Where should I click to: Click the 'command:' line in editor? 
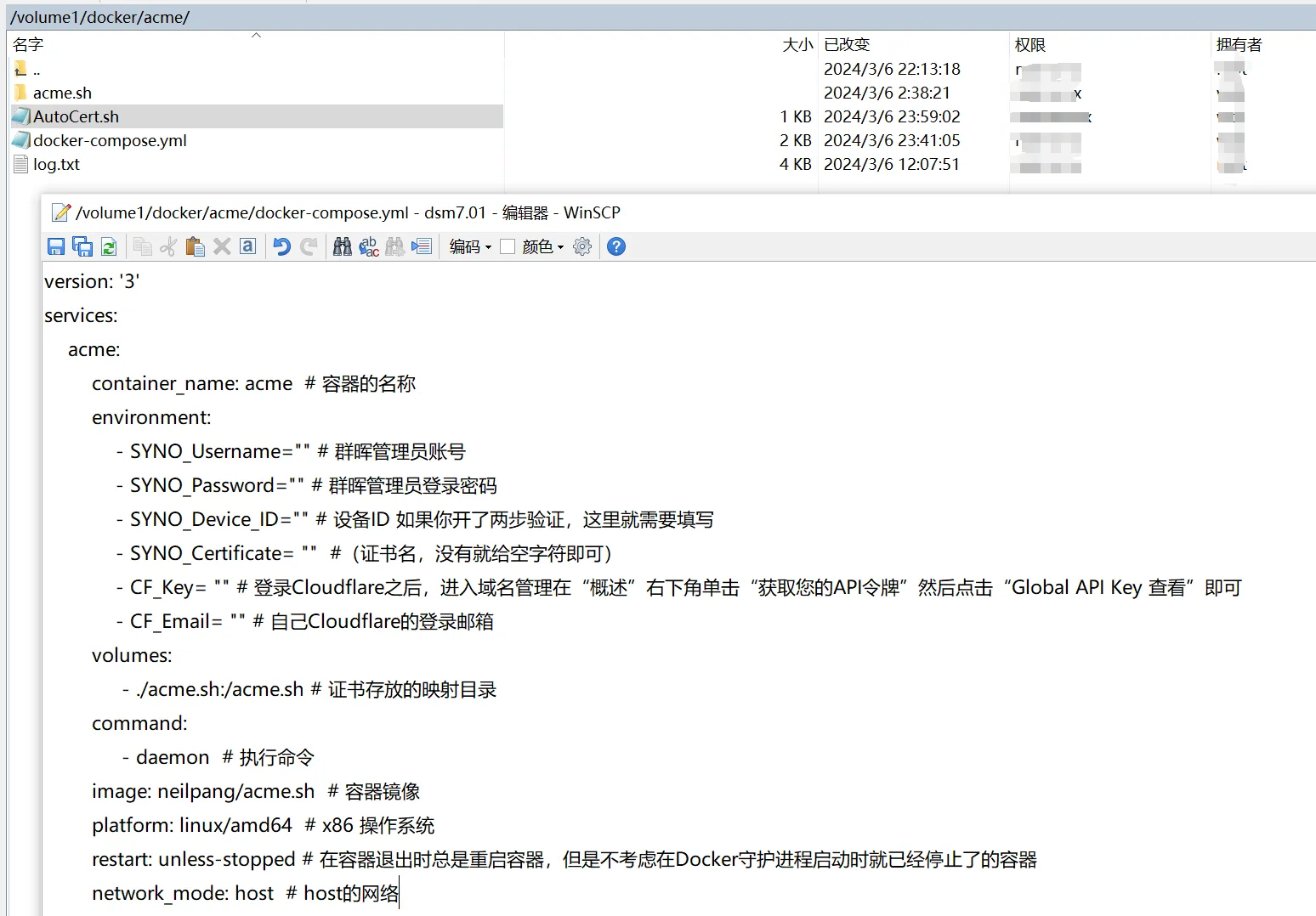click(139, 723)
